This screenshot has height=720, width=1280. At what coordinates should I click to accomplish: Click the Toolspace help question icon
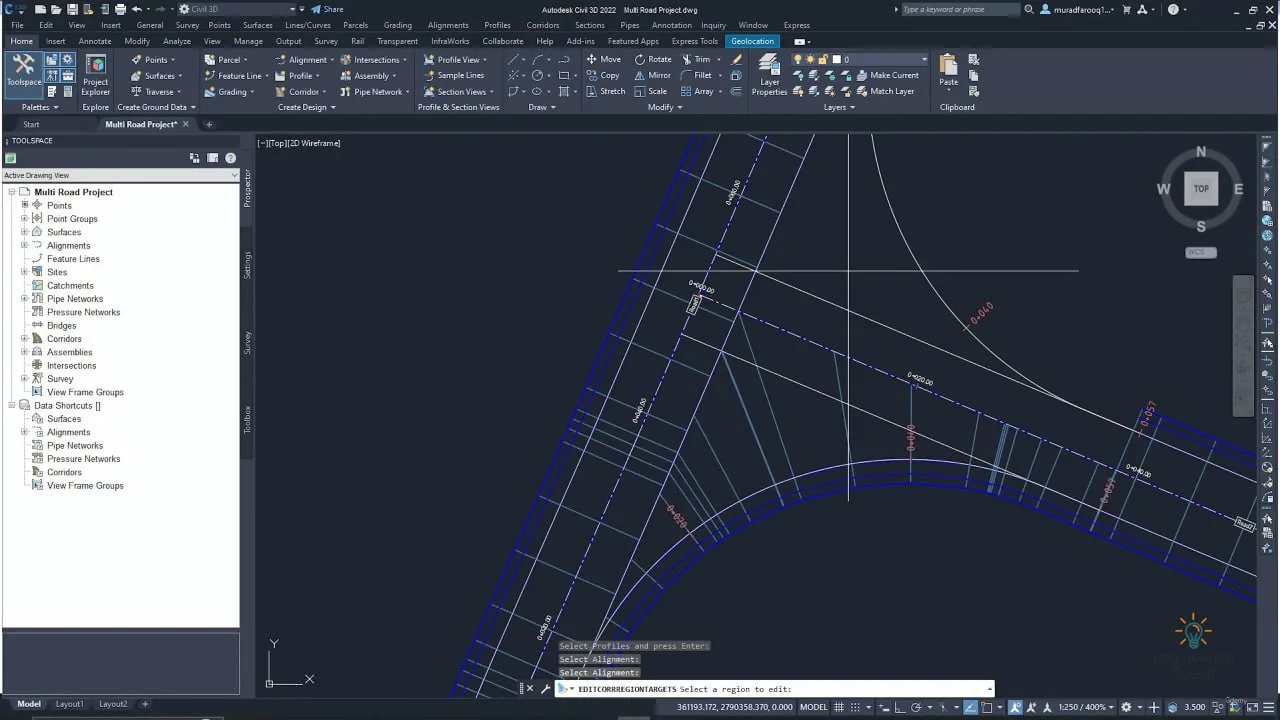pyautogui.click(x=230, y=158)
